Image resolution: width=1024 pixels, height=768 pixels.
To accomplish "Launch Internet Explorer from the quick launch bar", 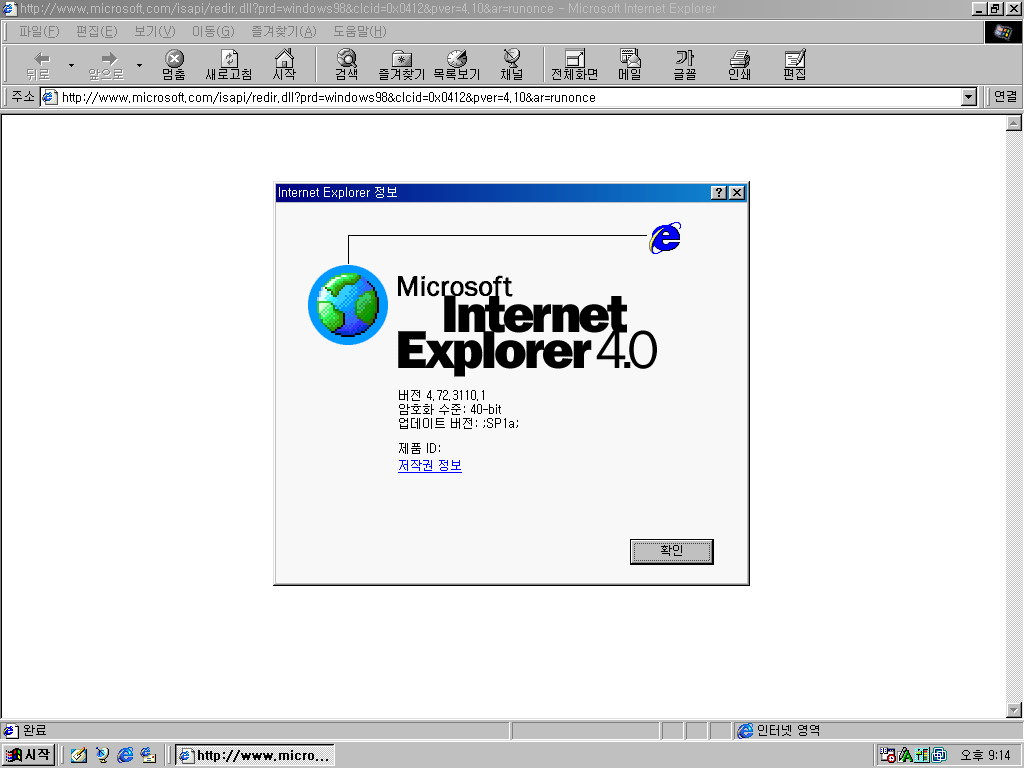I will (x=125, y=755).
